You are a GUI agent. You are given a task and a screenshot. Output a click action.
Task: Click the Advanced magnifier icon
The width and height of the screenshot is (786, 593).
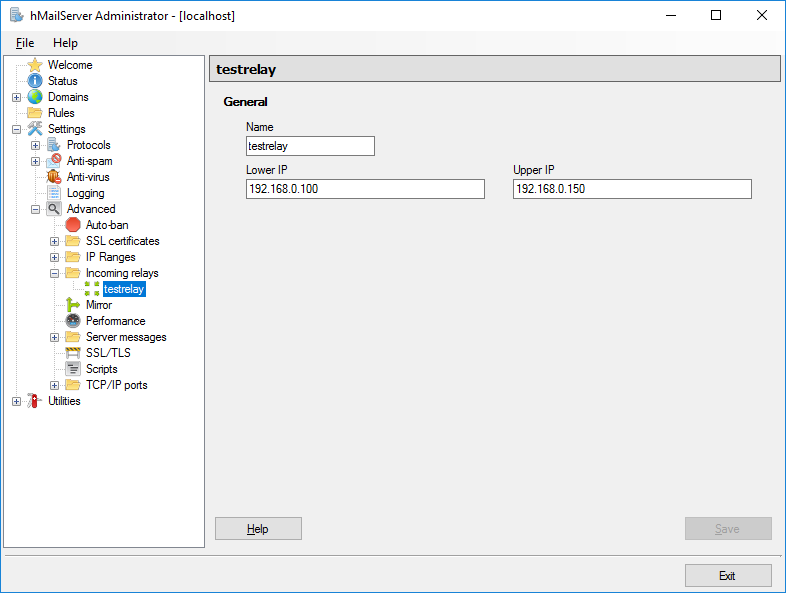click(54, 209)
